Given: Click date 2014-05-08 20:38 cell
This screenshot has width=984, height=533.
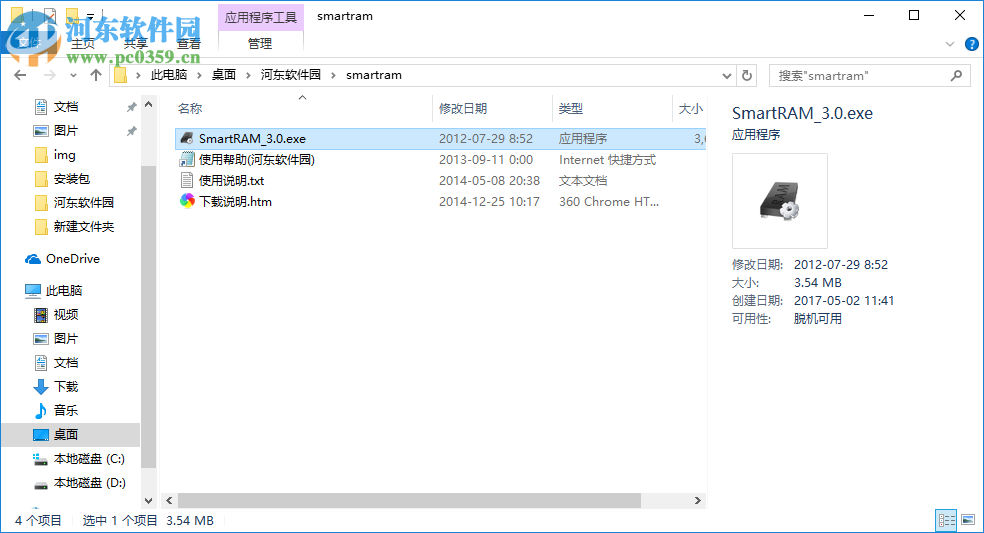Looking at the screenshot, I should coord(489,181).
